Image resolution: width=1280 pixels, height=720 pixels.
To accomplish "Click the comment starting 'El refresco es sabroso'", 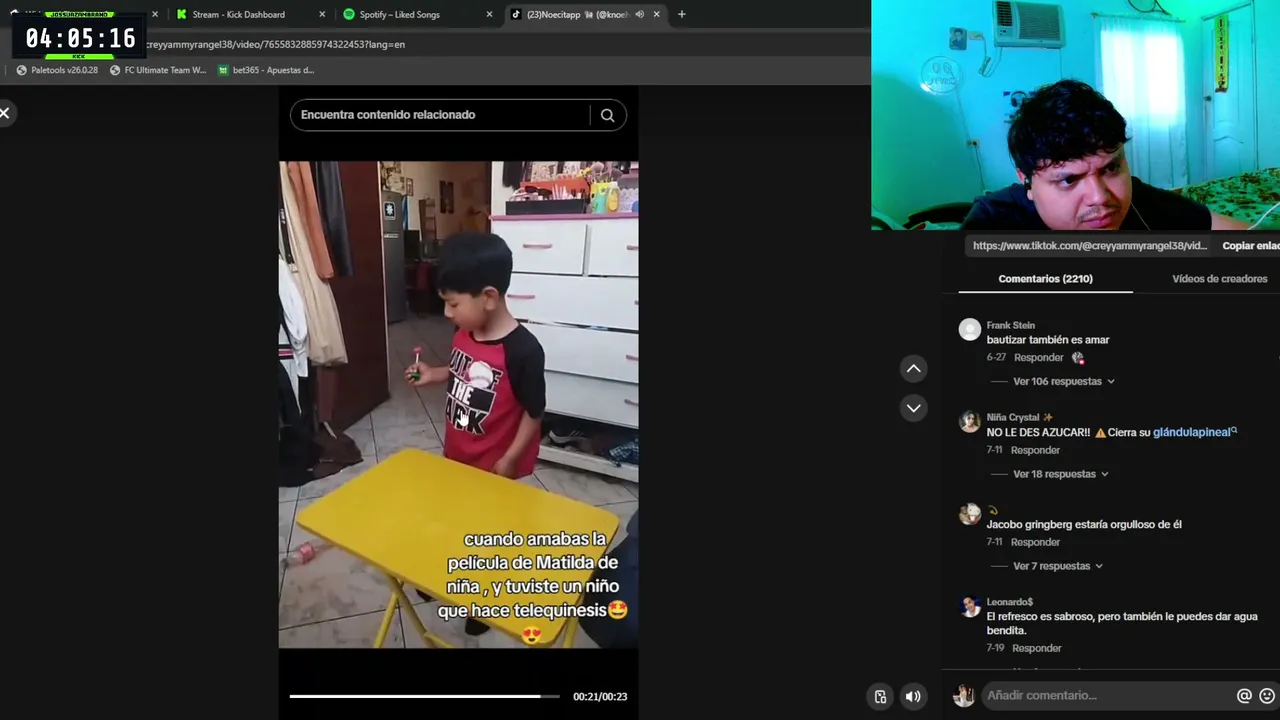I will tap(1122, 623).
